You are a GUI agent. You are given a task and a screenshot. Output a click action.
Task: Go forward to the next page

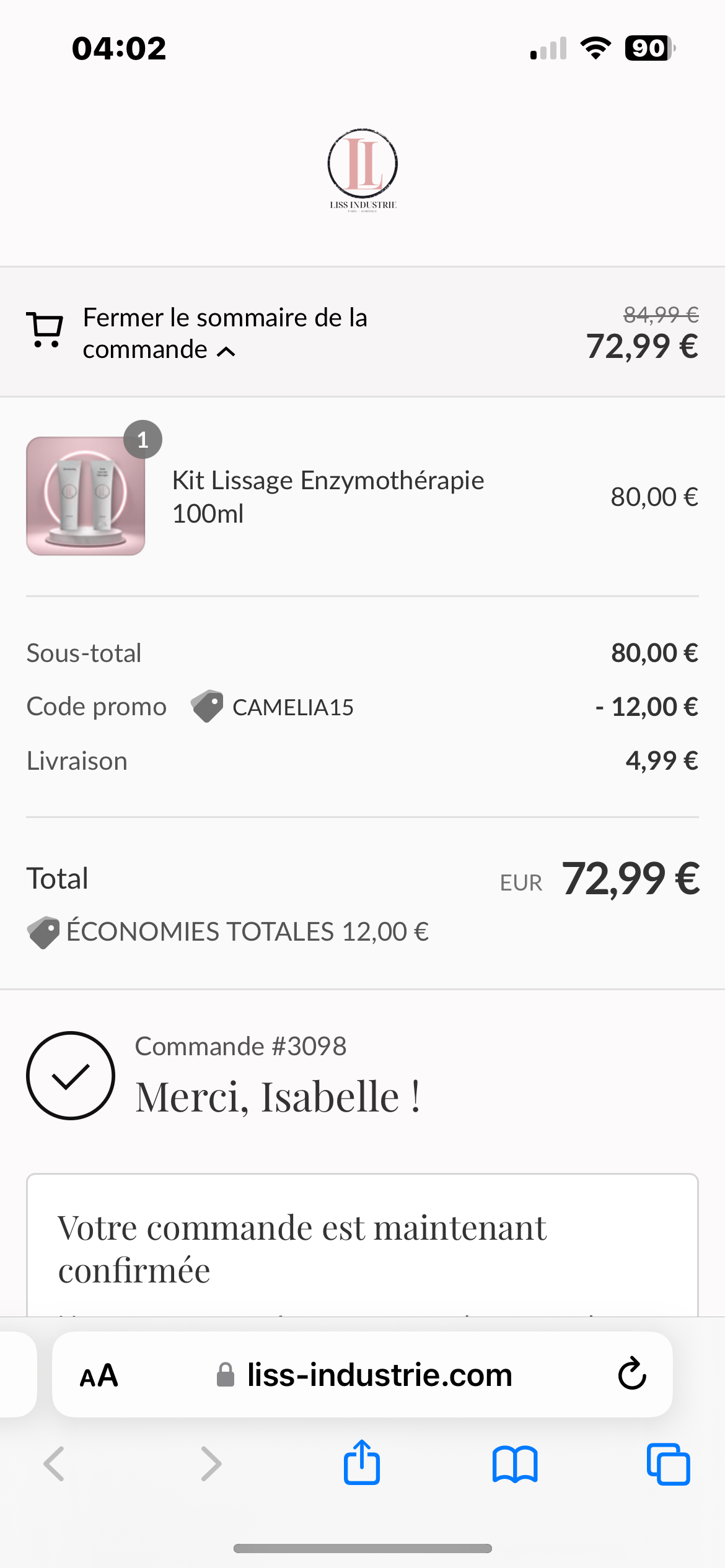211,1464
